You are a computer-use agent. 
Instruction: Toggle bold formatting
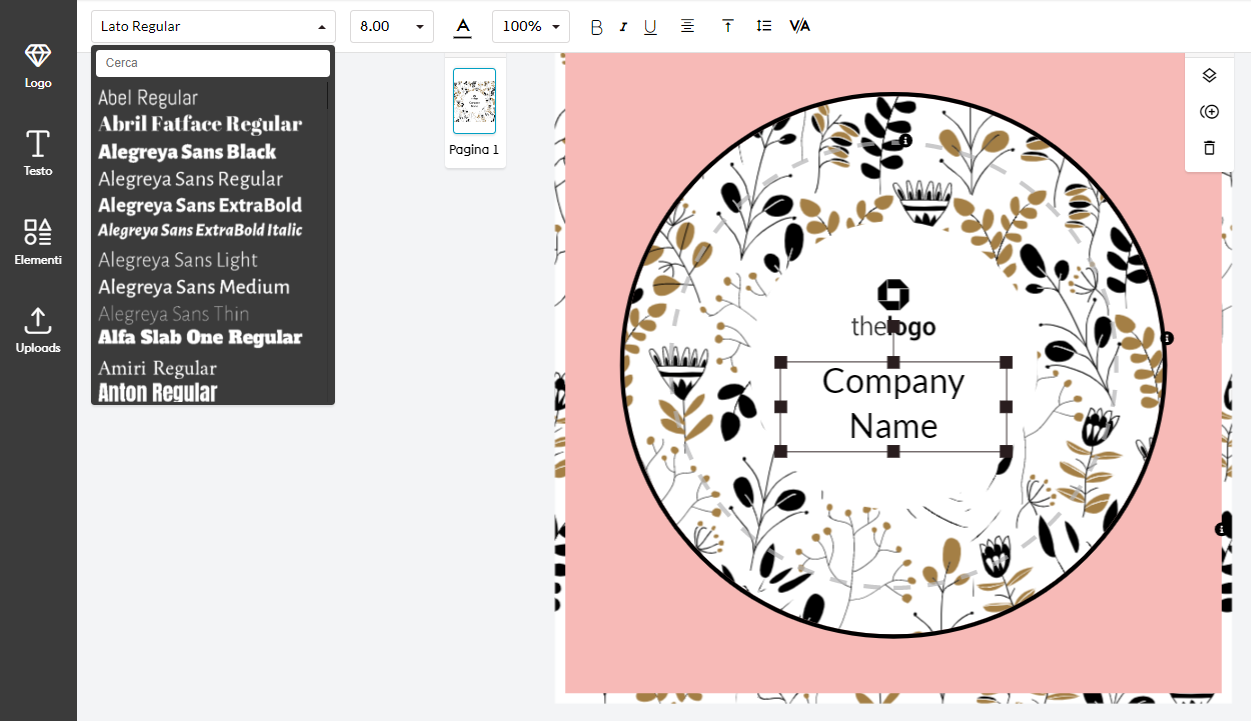click(x=597, y=27)
